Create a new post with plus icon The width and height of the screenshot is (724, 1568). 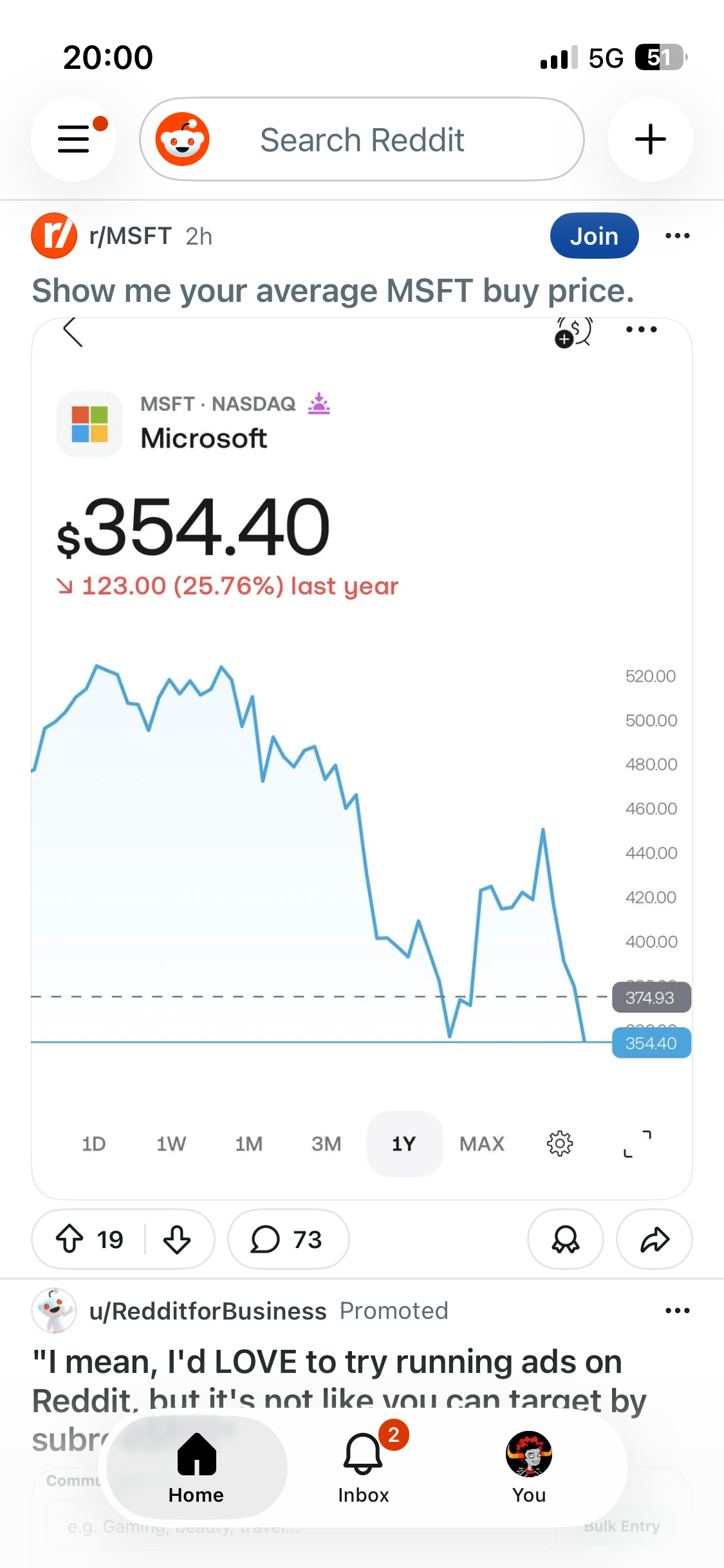[651, 139]
